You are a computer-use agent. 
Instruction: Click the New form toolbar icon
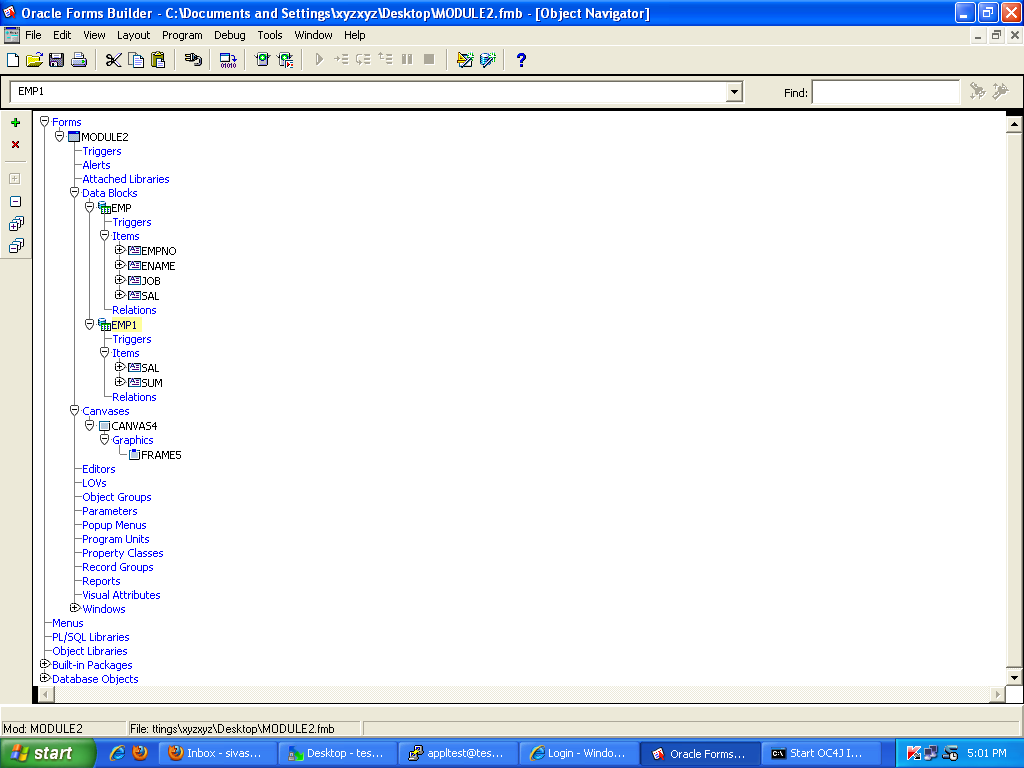click(12, 60)
